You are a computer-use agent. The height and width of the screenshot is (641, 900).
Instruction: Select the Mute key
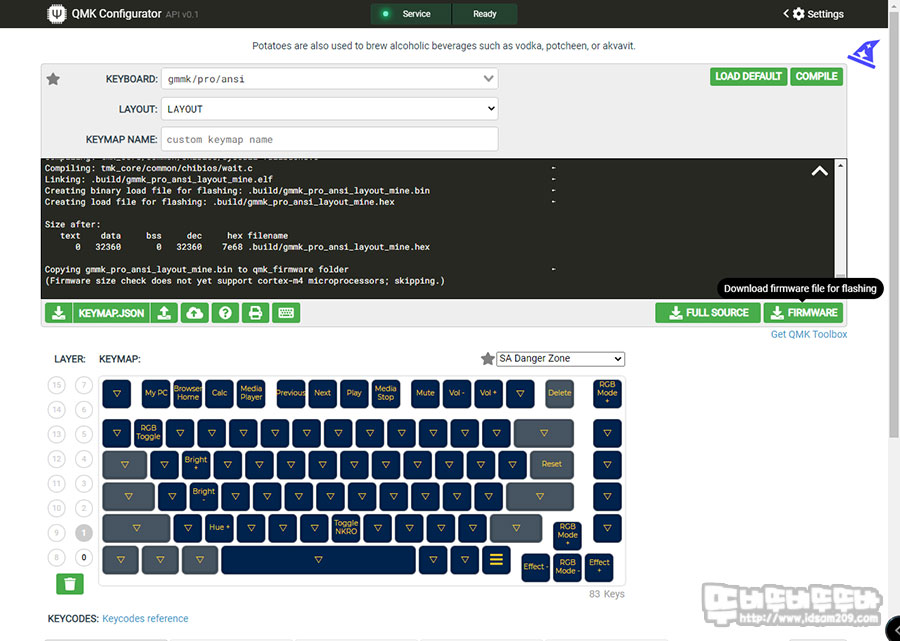[x=425, y=393]
